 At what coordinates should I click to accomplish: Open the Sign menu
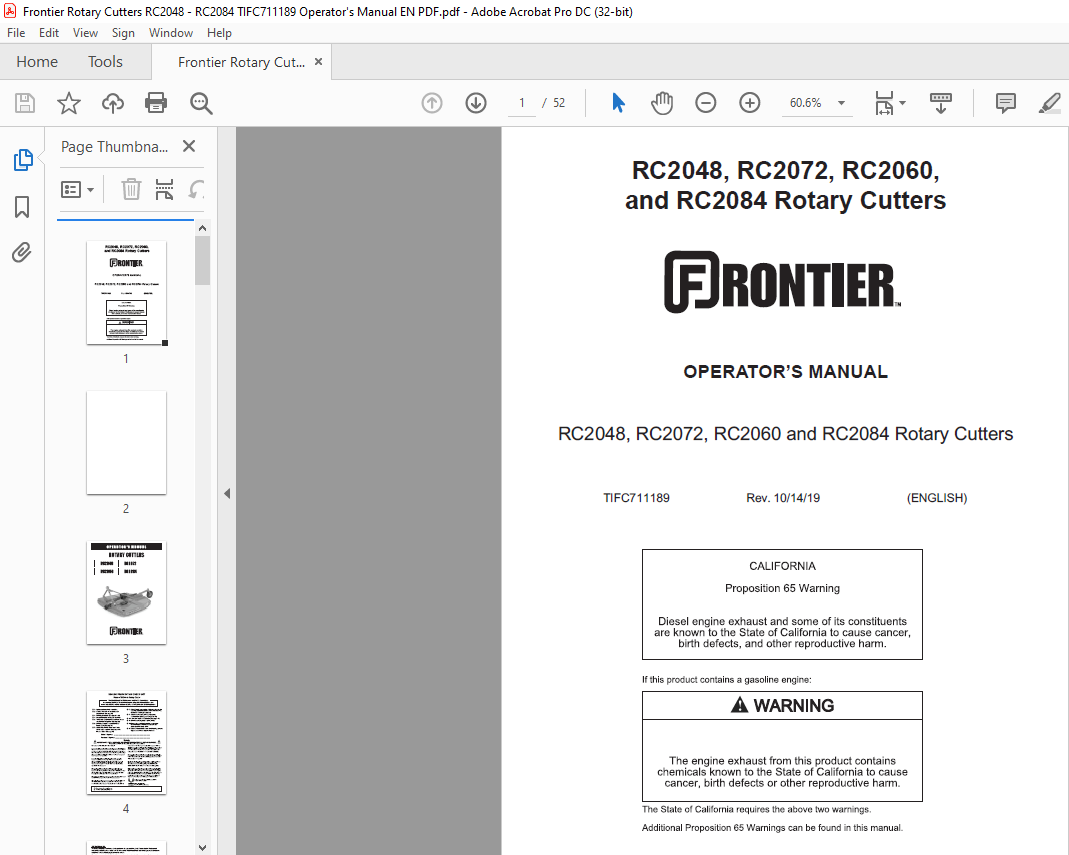(123, 33)
